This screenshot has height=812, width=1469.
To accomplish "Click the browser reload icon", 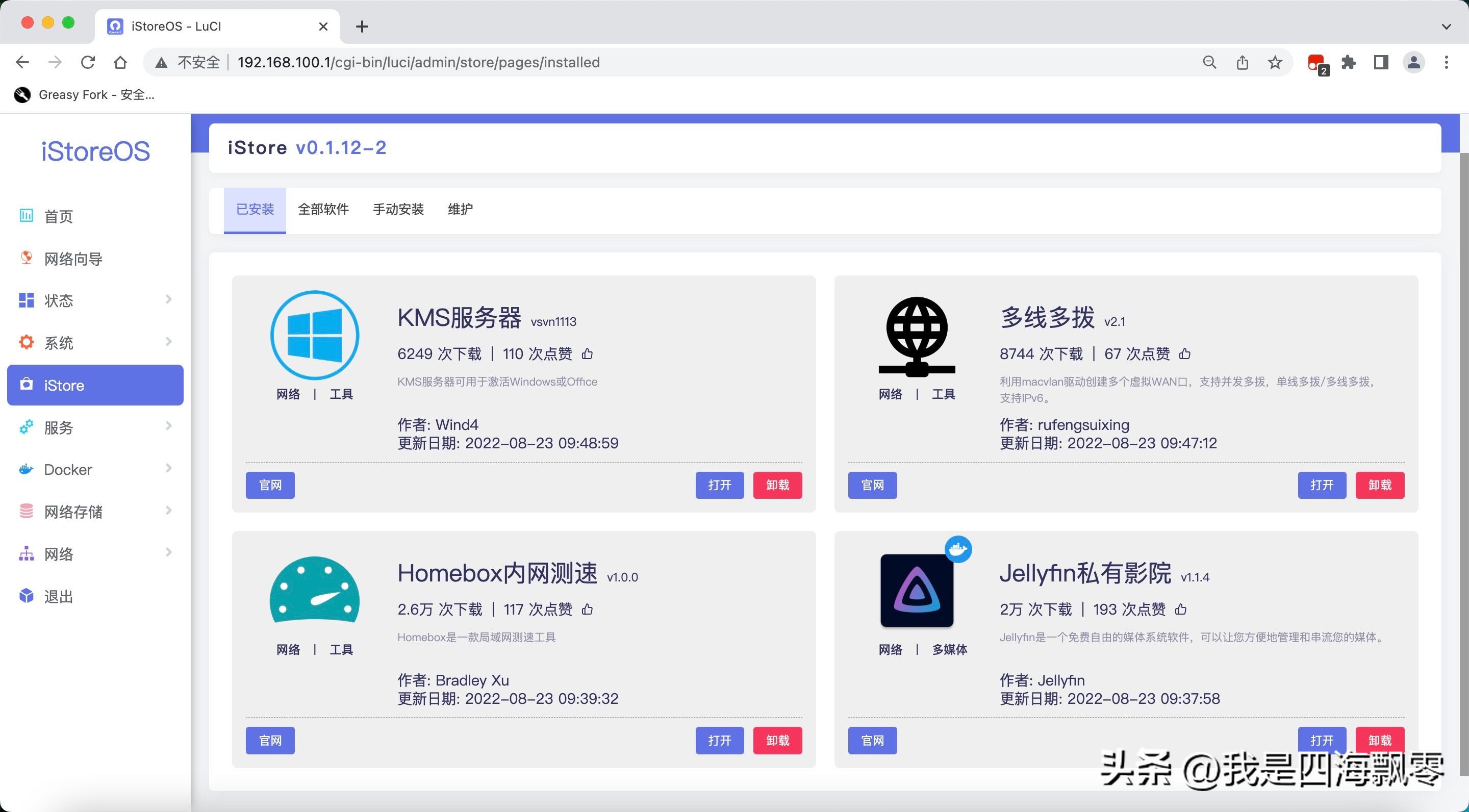I will pyautogui.click(x=88, y=62).
